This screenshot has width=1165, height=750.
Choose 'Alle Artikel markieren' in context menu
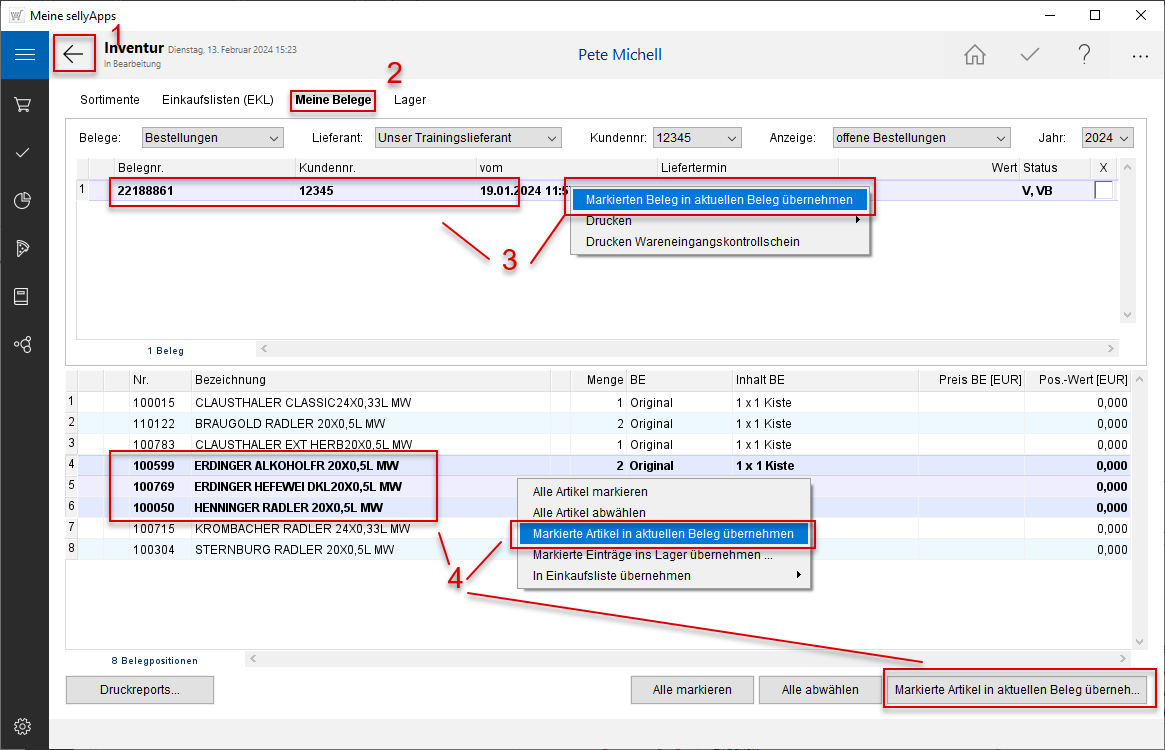(590, 492)
